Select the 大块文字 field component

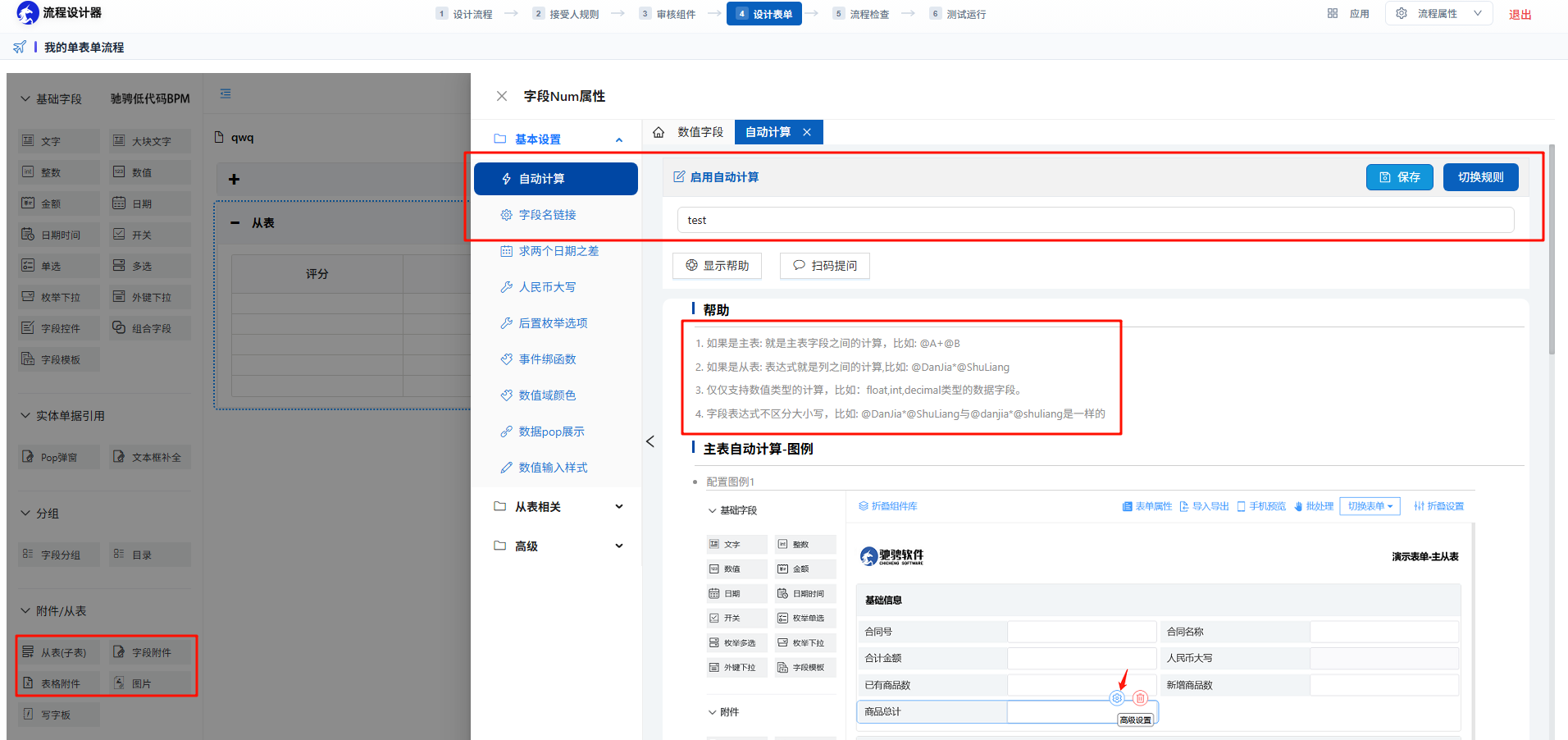click(x=150, y=141)
